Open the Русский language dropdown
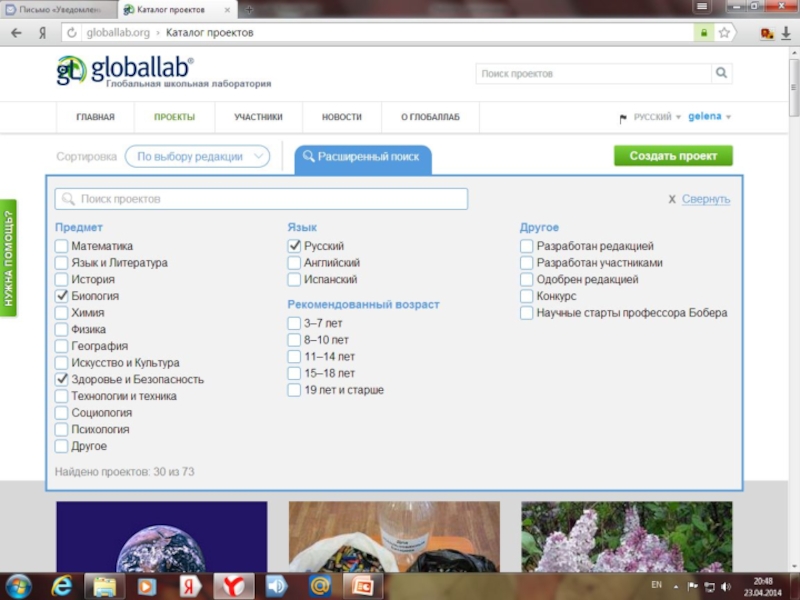This screenshot has width=800, height=600. click(657, 117)
